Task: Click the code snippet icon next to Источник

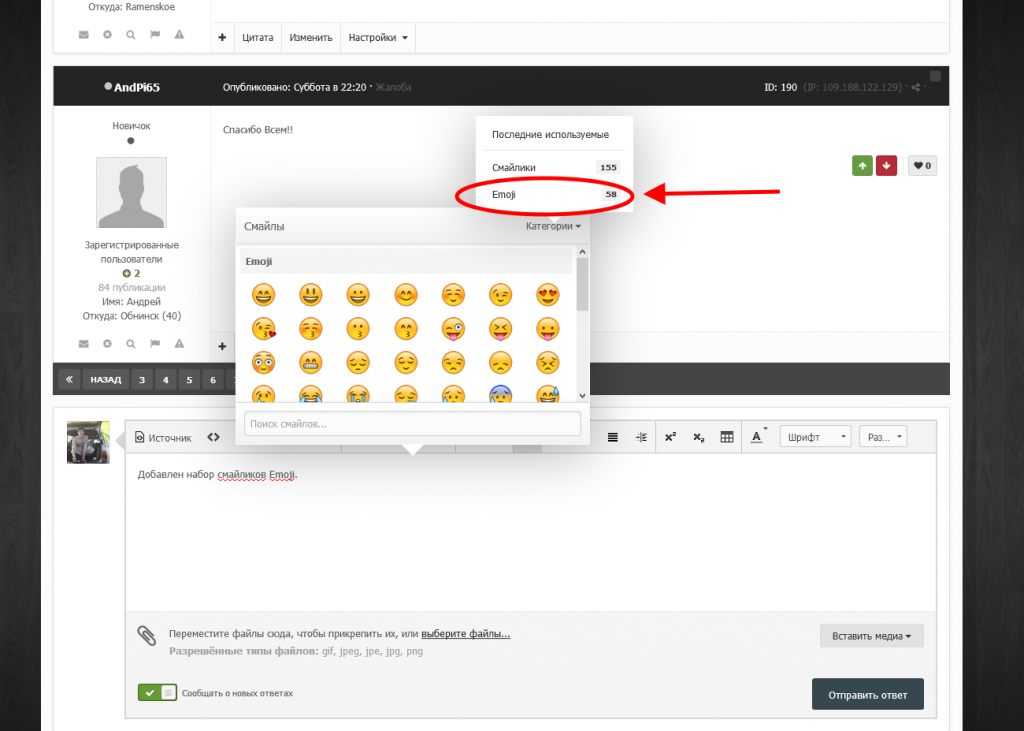Action: pos(213,437)
